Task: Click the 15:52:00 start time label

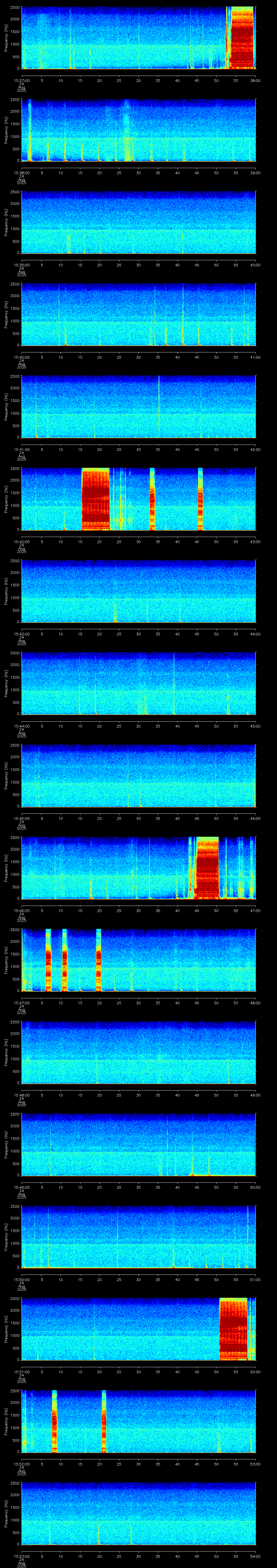Action: click(x=22, y=1464)
